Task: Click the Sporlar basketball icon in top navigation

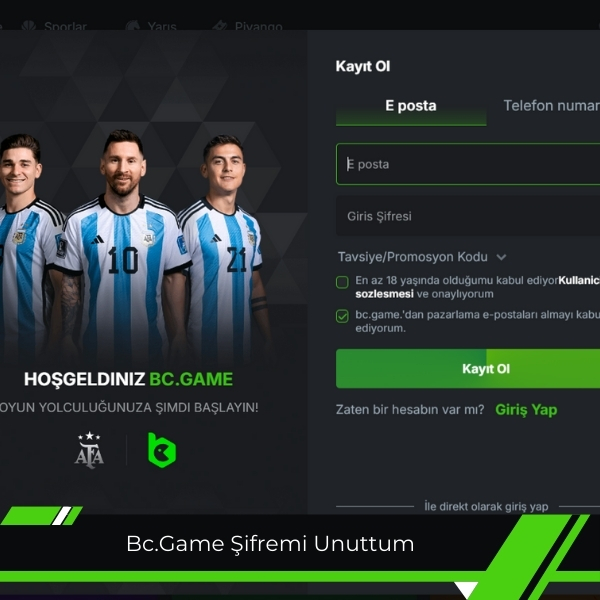Action: click(x=29, y=26)
